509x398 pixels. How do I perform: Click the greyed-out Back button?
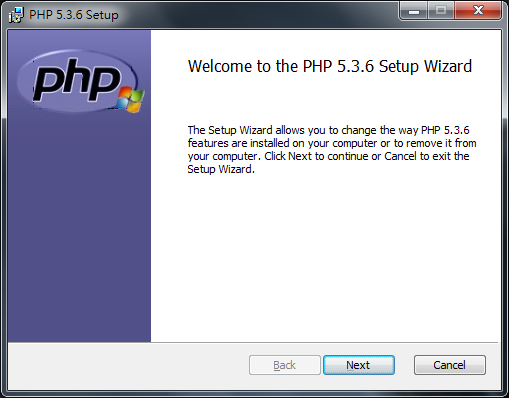click(x=285, y=365)
